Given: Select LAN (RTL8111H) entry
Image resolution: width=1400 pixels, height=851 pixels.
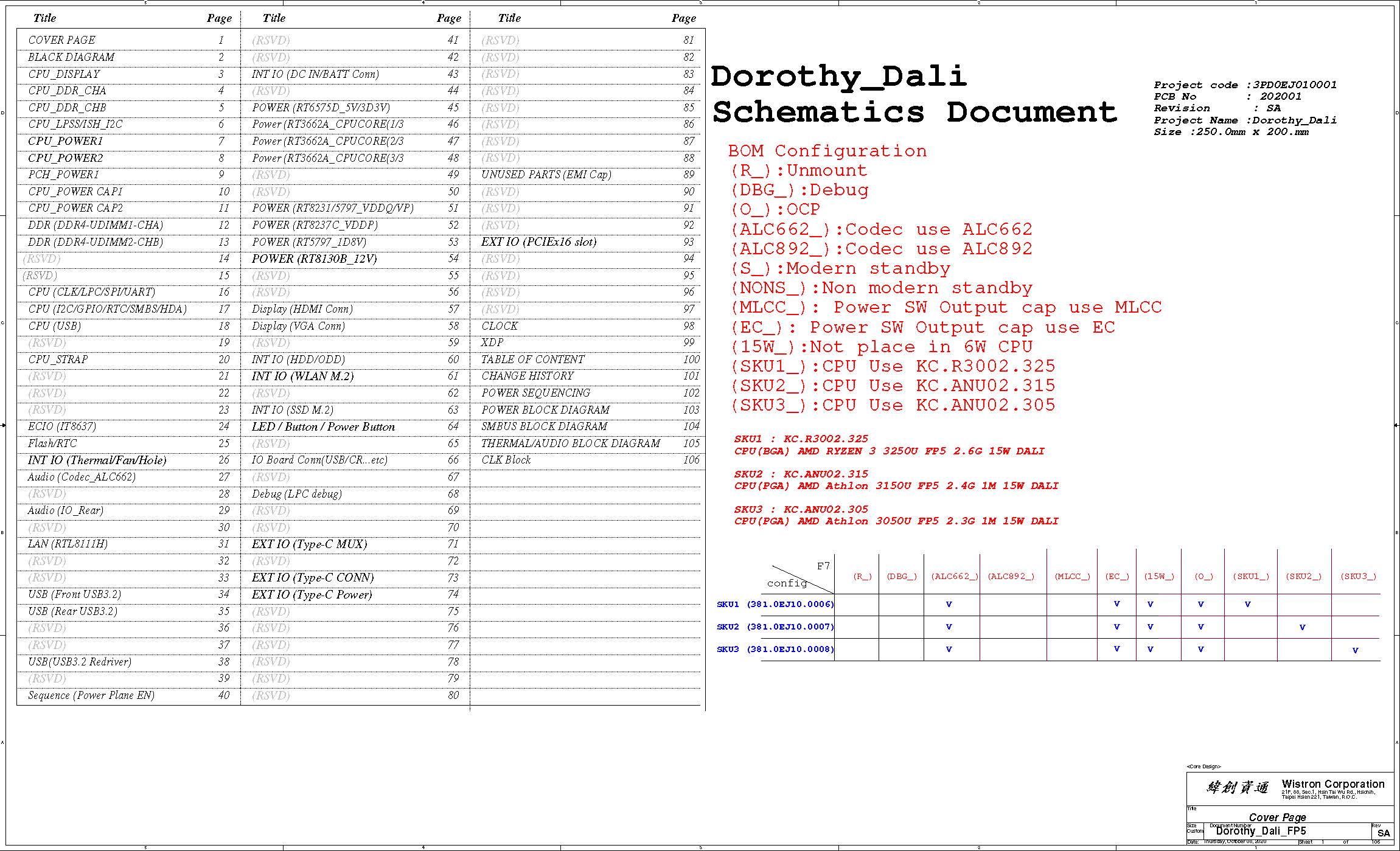Looking at the screenshot, I should click(x=68, y=544).
